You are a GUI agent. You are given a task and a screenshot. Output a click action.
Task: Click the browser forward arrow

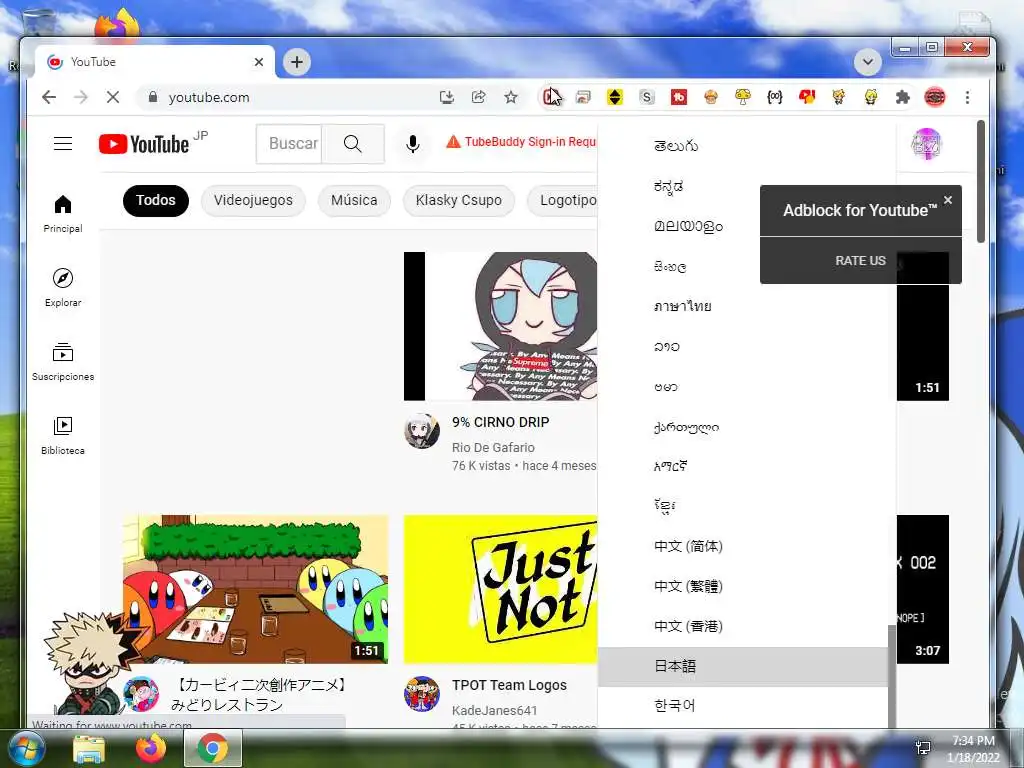tap(81, 97)
